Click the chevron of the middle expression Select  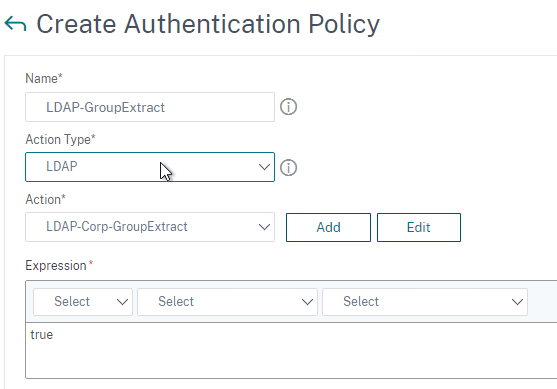click(307, 302)
